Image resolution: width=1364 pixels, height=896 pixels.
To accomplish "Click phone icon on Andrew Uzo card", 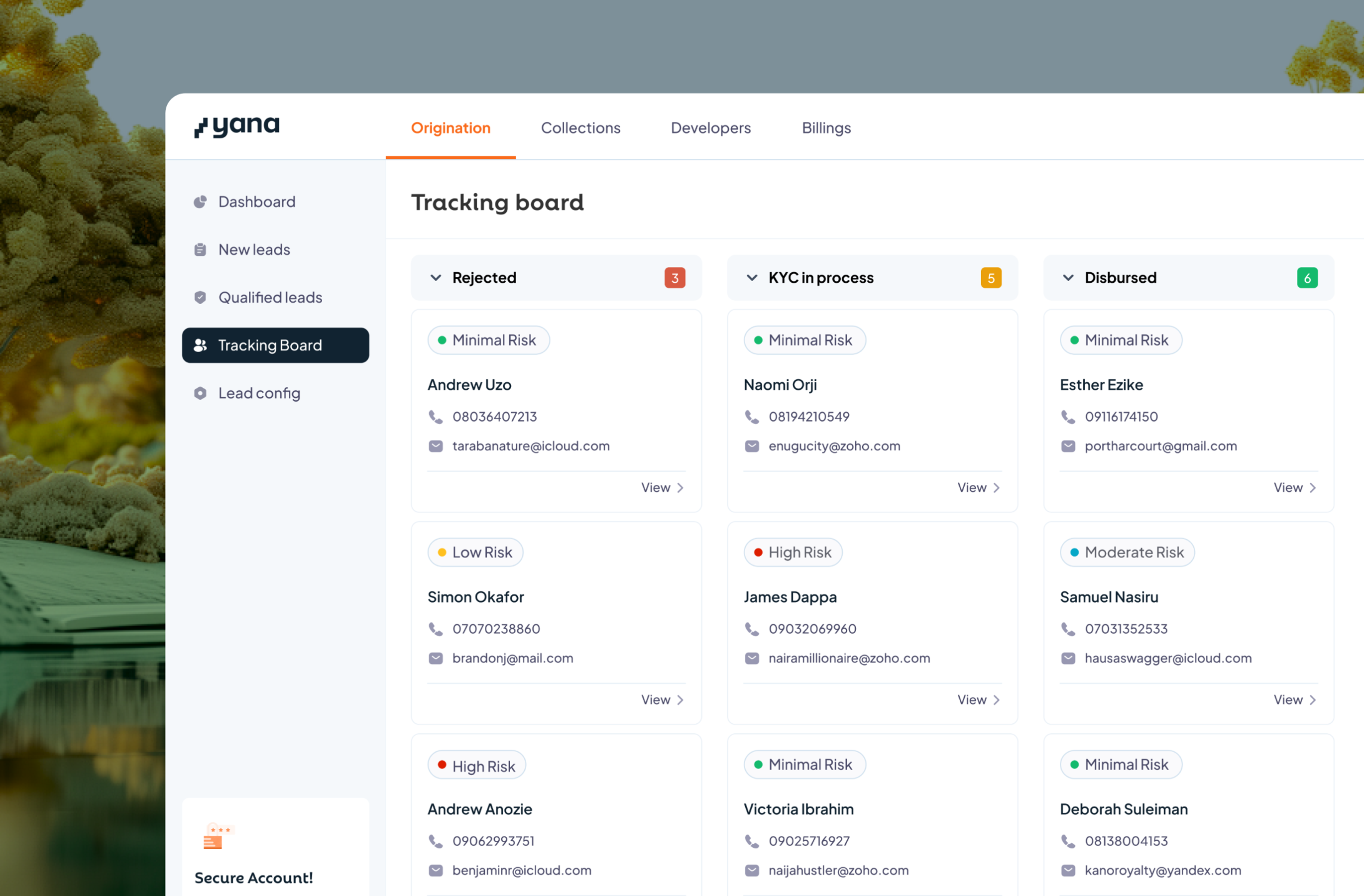I will (x=436, y=417).
